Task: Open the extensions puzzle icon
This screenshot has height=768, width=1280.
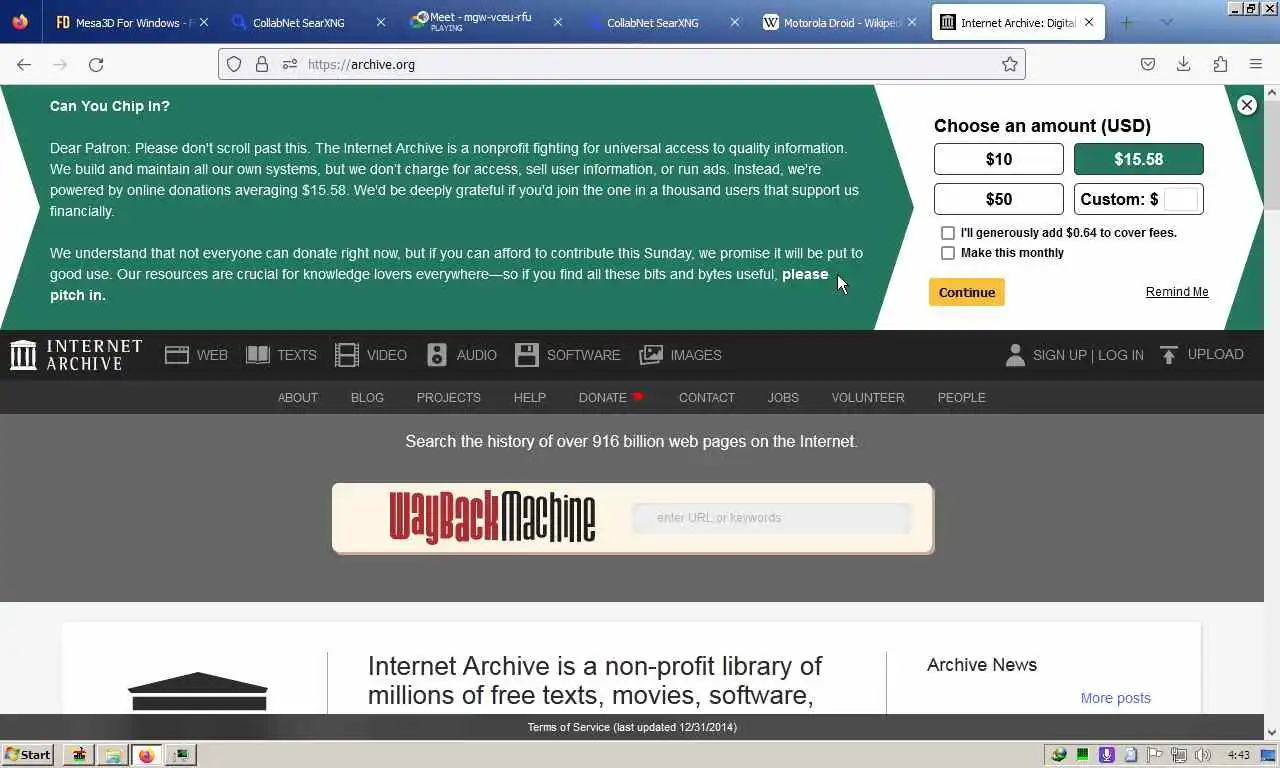Action: [x=1220, y=64]
